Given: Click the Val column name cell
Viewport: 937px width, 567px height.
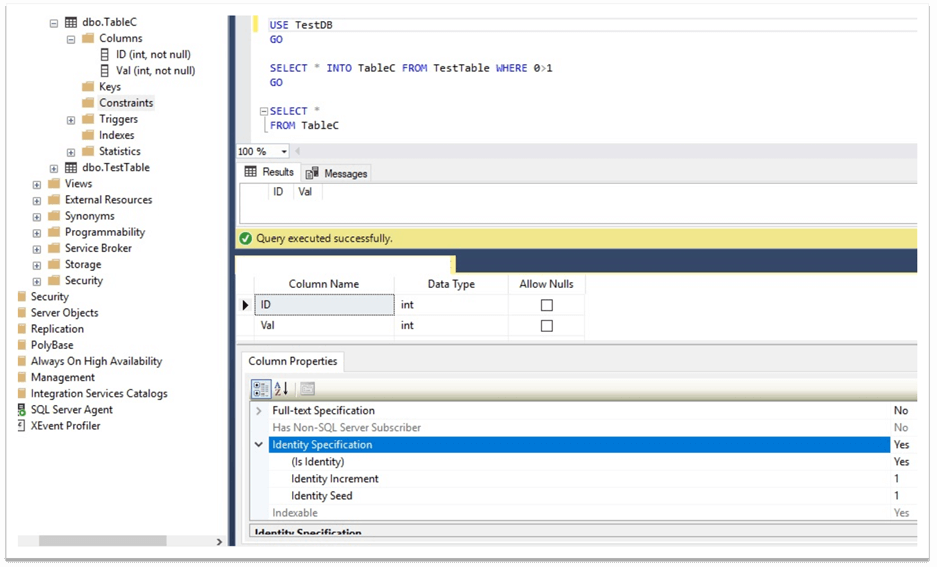Looking at the screenshot, I should (x=324, y=326).
